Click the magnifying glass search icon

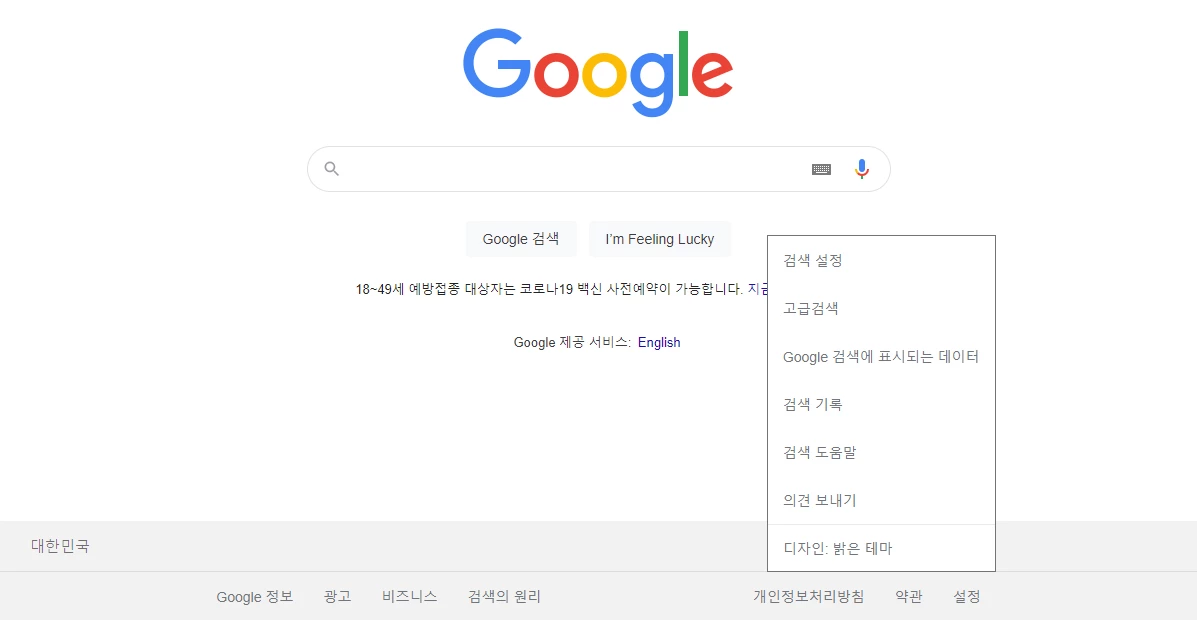point(331,168)
